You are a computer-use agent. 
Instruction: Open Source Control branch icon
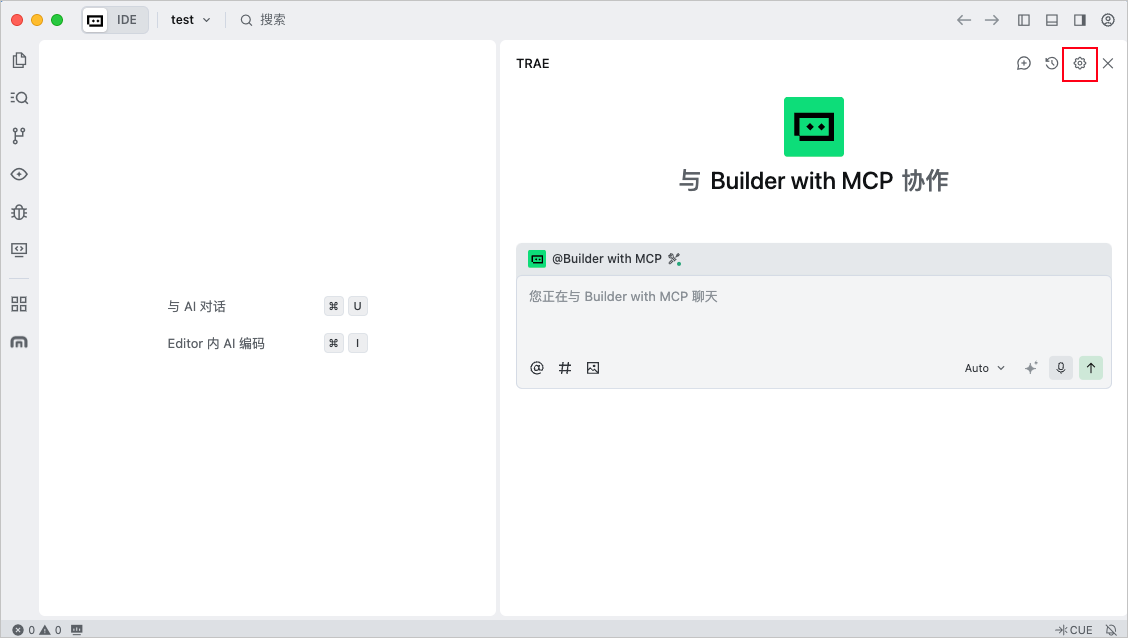click(x=19, y=136)
